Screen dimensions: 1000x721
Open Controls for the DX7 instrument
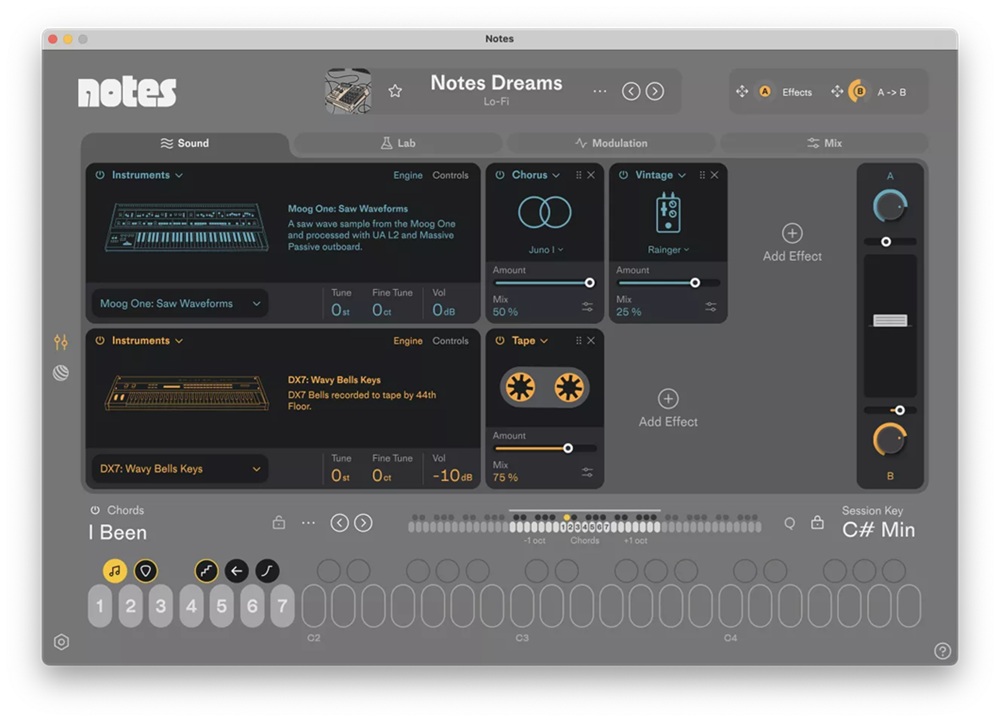pos(450,341)
